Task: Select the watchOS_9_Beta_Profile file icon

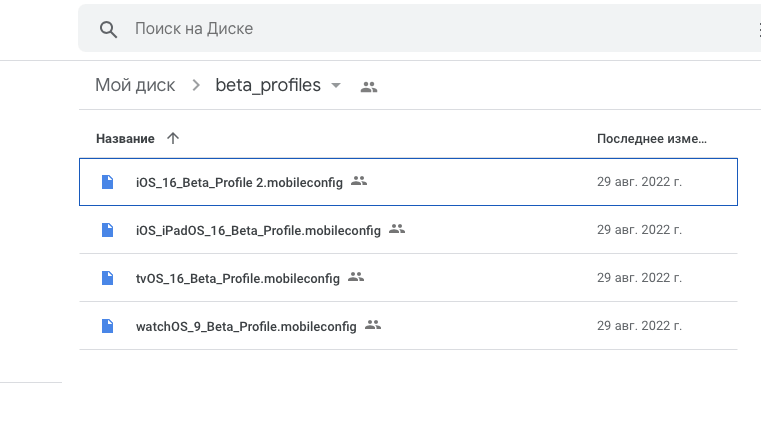Action: tap(107, 326)
